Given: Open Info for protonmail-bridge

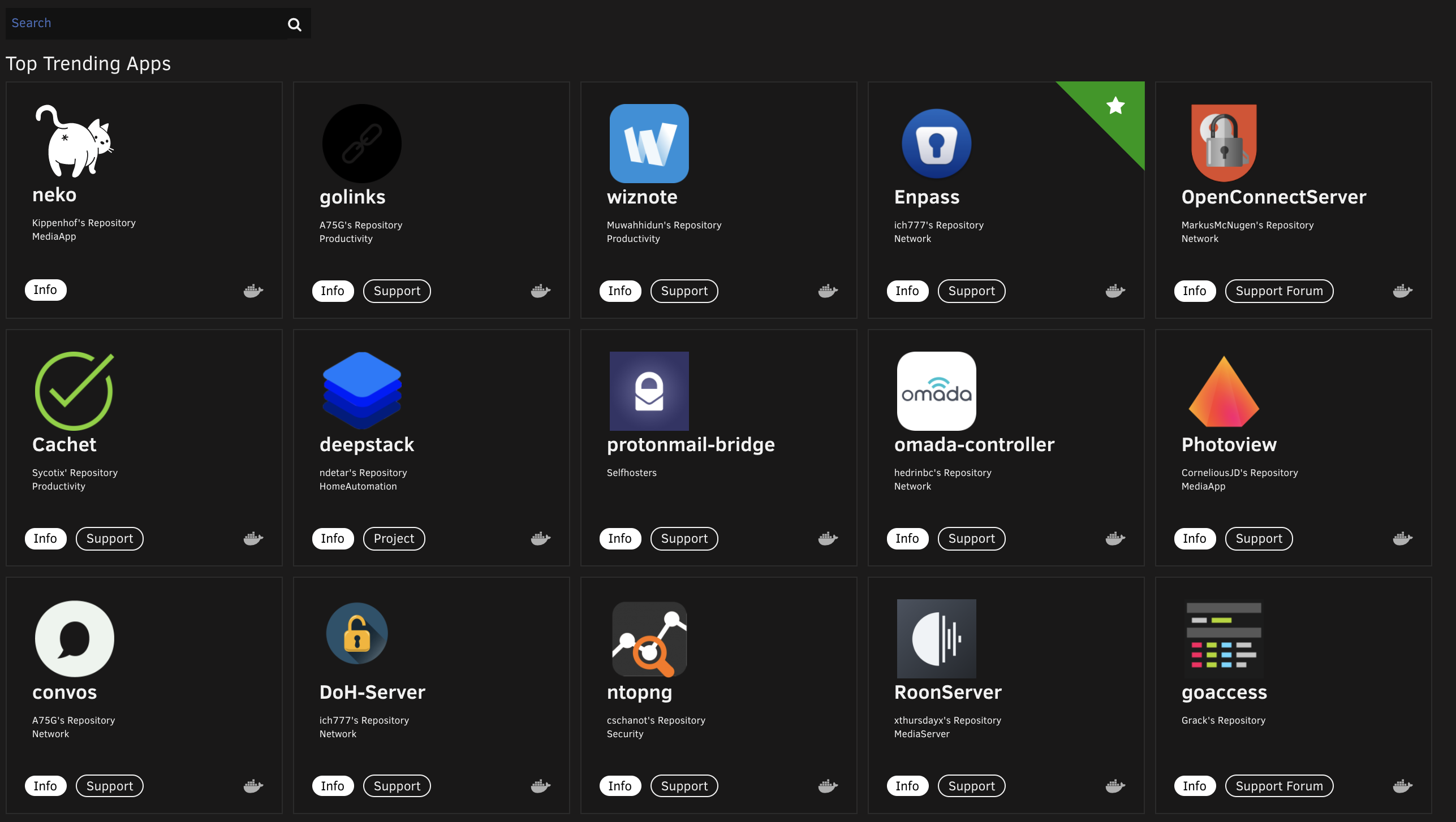Looking at the screenshot, I should click(x=619, y=539).
